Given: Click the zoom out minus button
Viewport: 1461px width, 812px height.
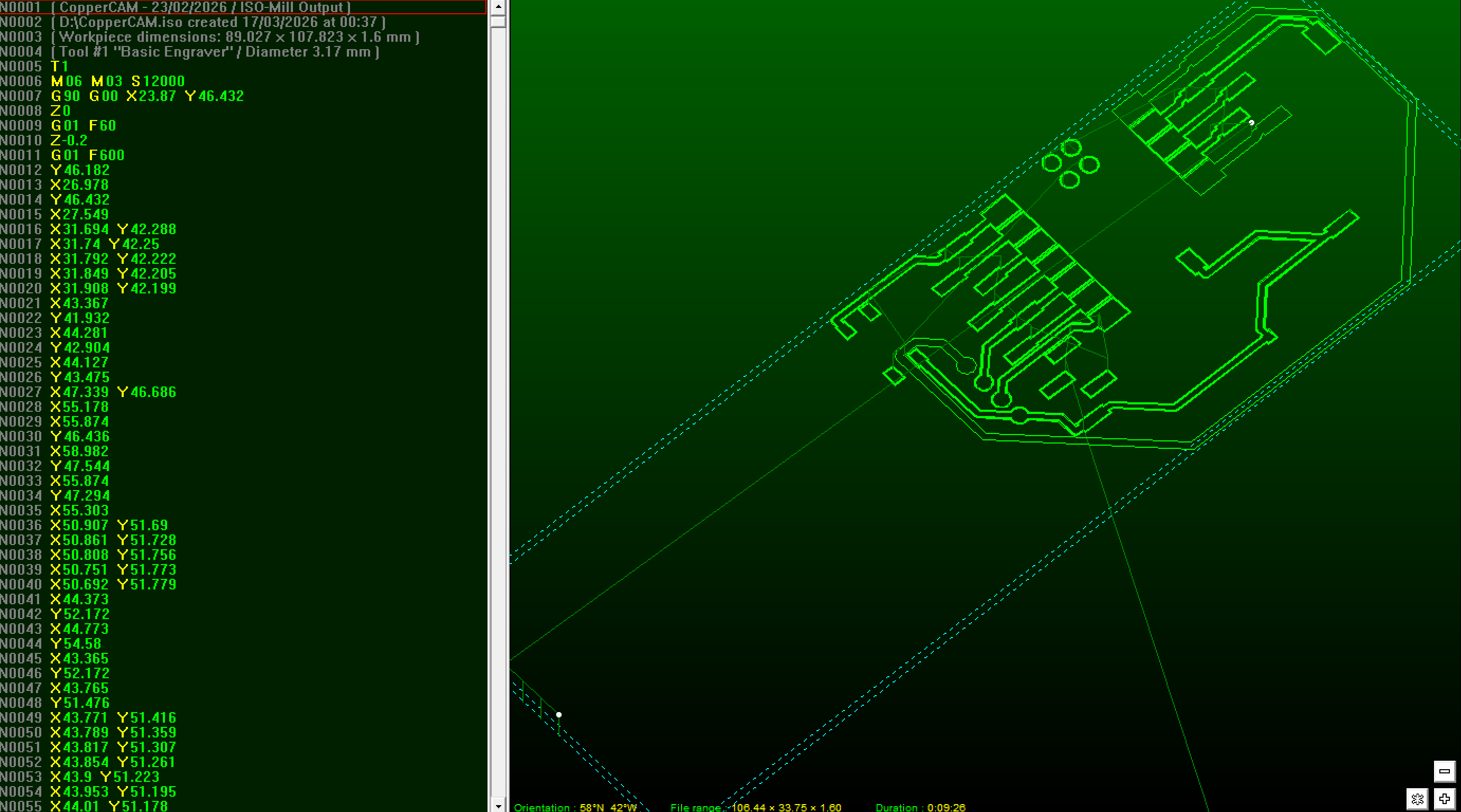Looking at the screenshot, I should pyautogui.click(x=1444, y=771).
